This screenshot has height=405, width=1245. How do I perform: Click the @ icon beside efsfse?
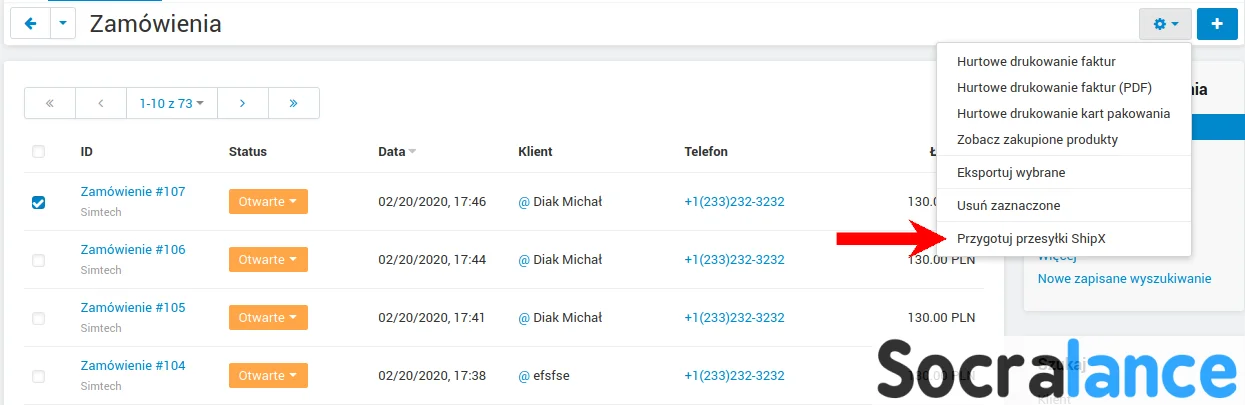pos(523,376)
